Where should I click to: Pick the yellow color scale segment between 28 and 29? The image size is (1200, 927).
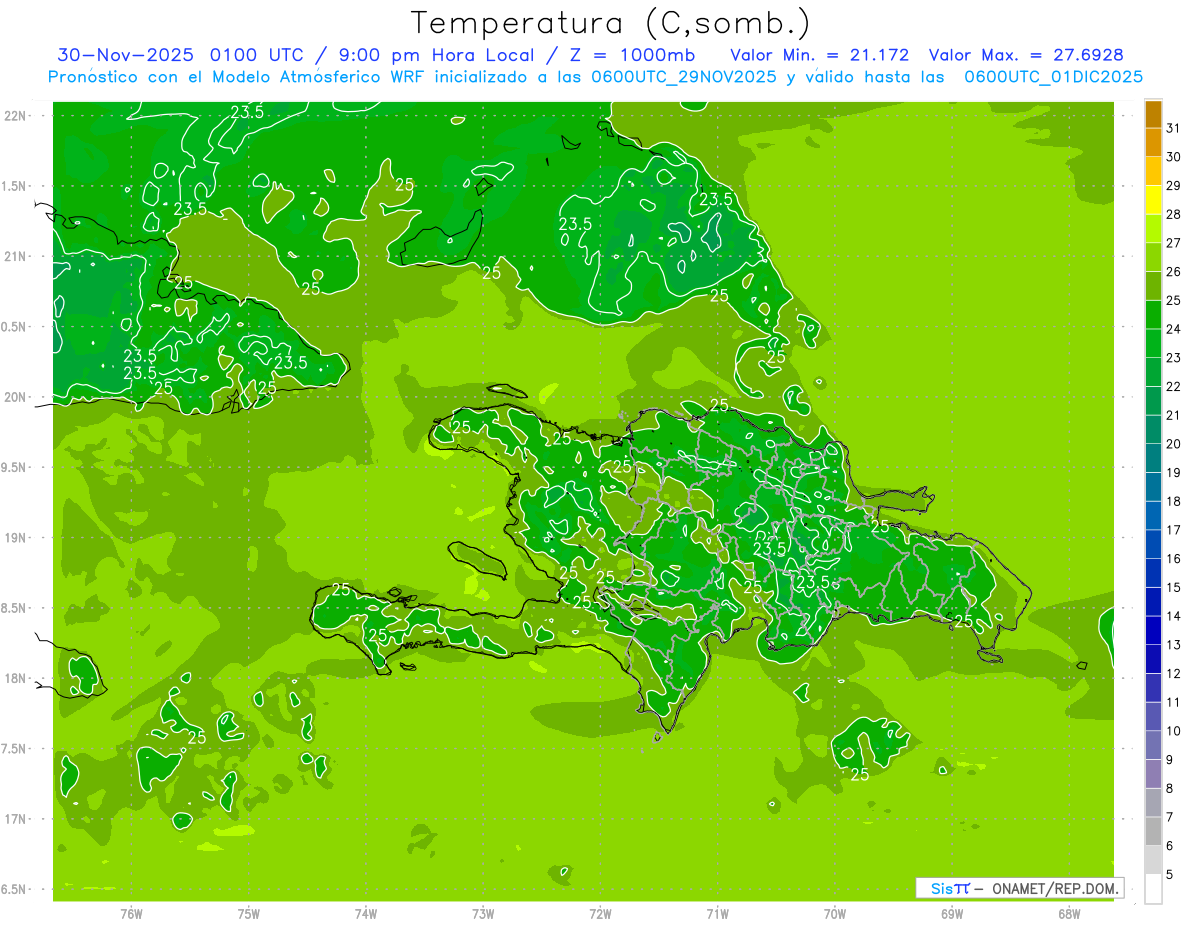pyautogui.click(x=1153, y=200)
